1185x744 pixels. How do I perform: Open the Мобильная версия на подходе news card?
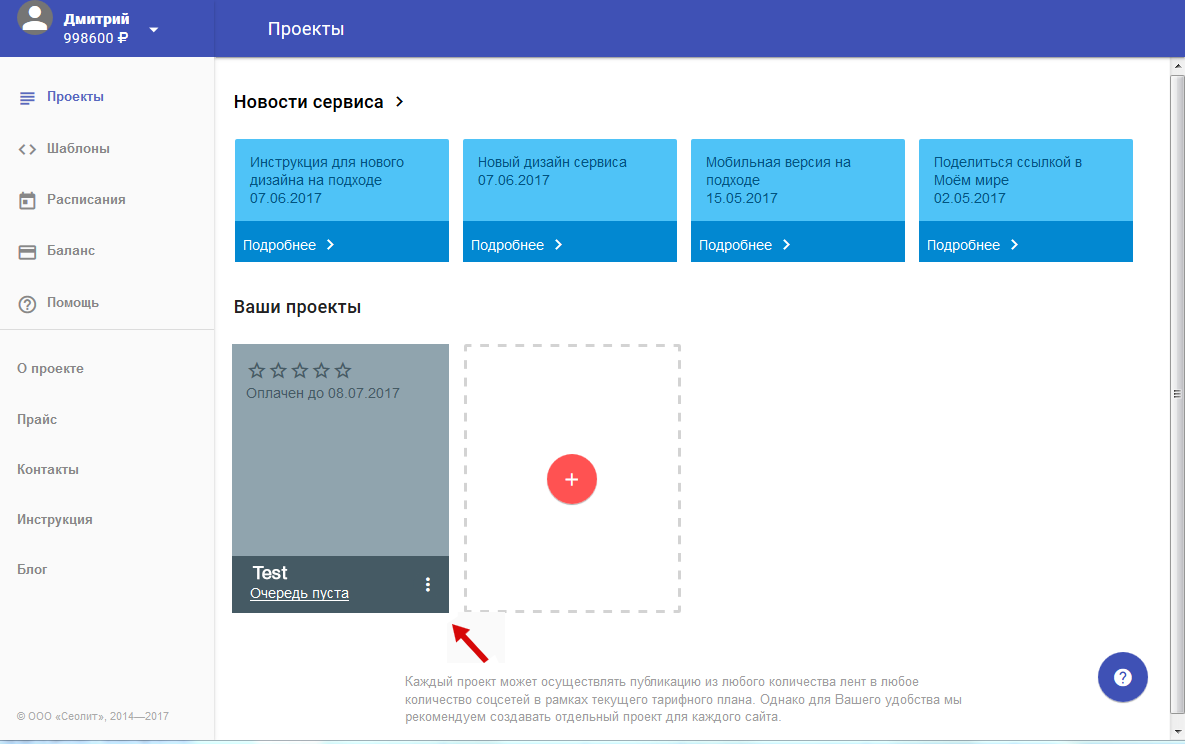[797, 180]
